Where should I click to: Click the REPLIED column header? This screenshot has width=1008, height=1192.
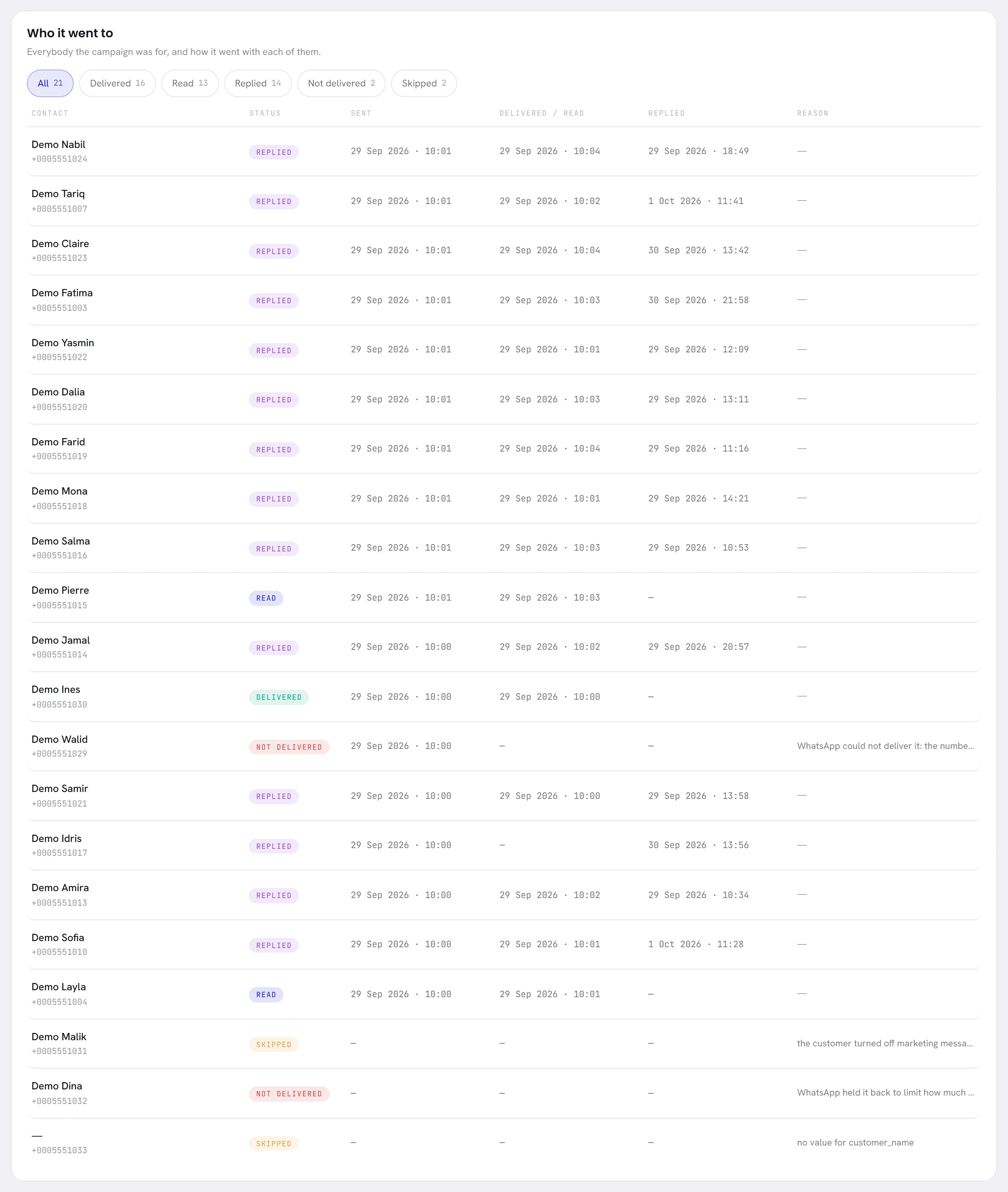tap(666, 113)
